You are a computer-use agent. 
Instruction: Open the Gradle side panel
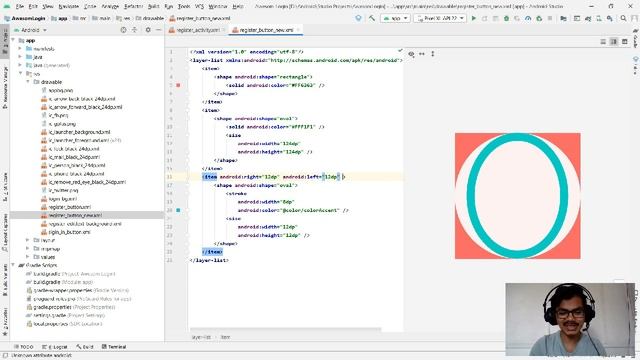636,38
